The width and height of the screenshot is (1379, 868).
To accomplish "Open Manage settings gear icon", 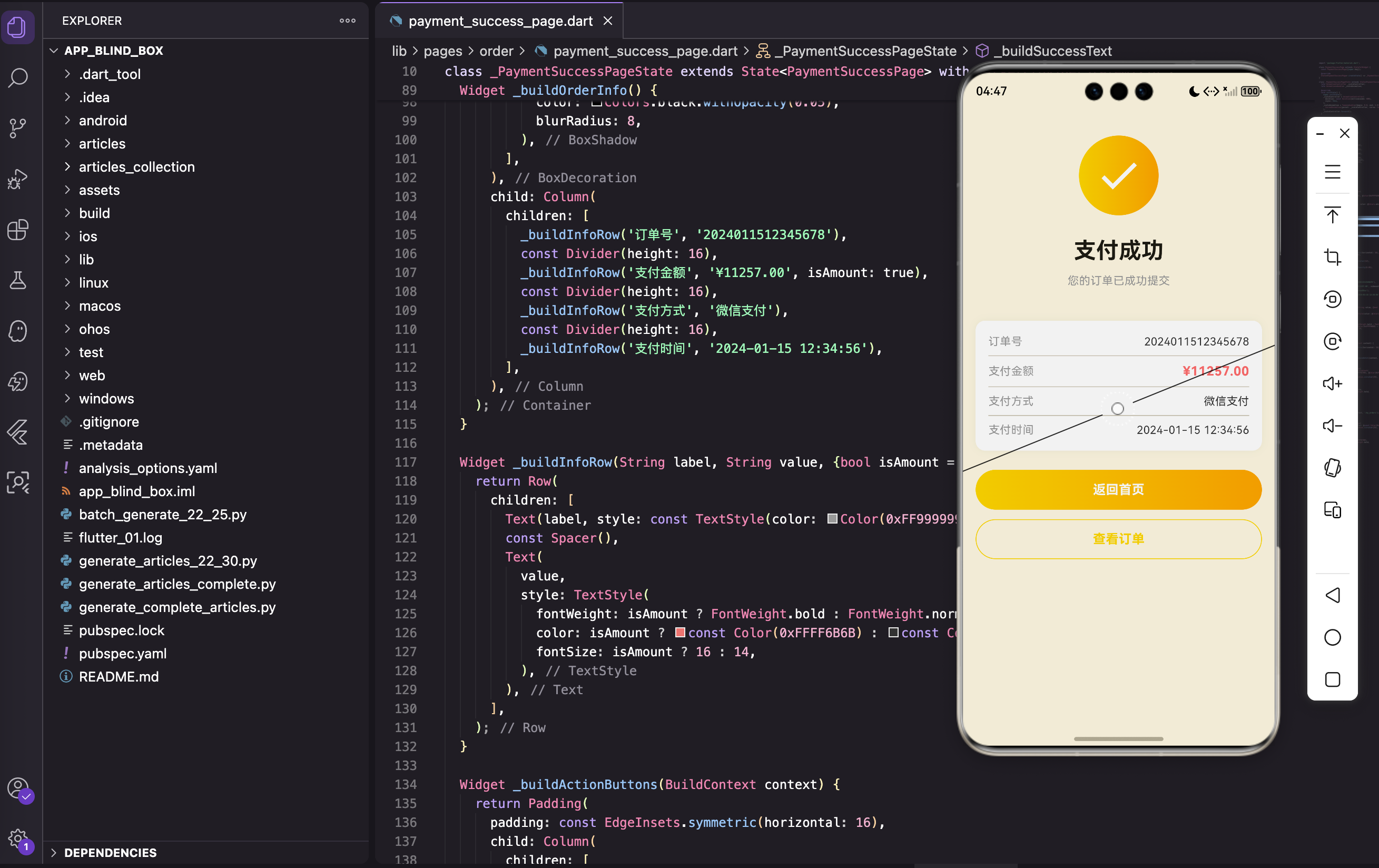I will click(x=18, y=839).
